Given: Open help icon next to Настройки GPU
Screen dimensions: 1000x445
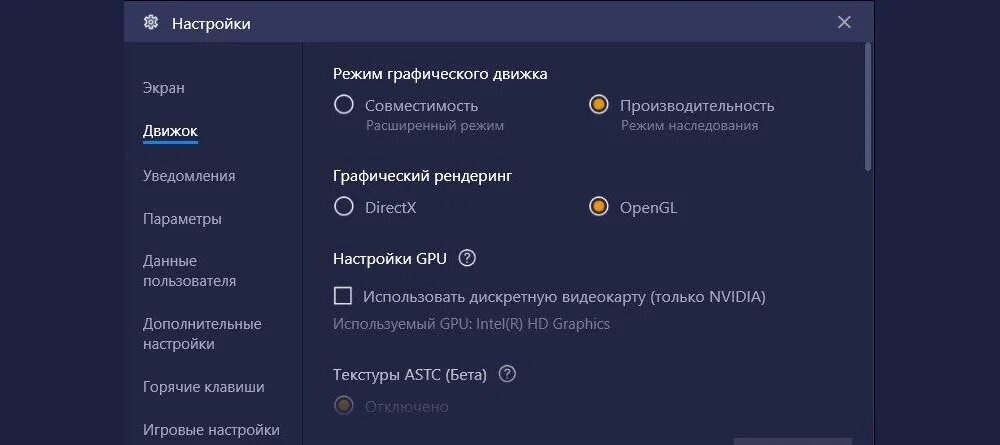Looking at the screenshot, I should (467, 258).
